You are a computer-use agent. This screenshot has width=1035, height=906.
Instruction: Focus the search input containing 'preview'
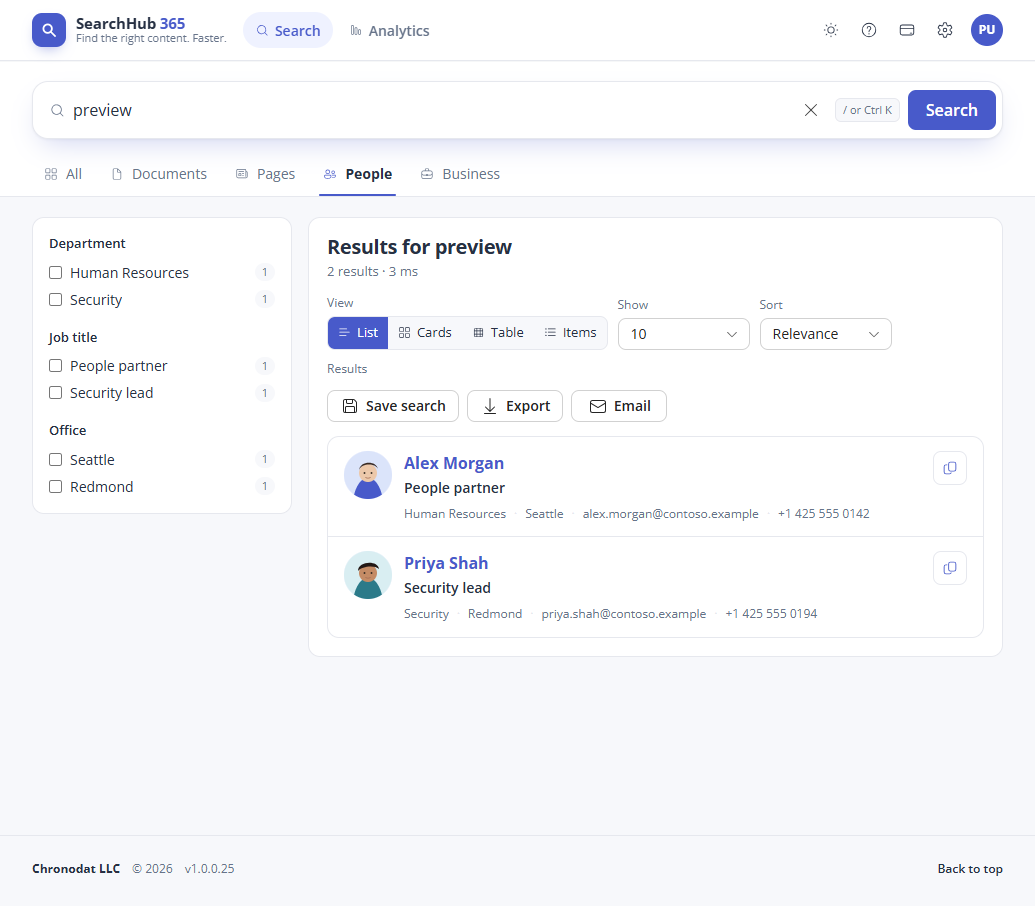(432, 110)
